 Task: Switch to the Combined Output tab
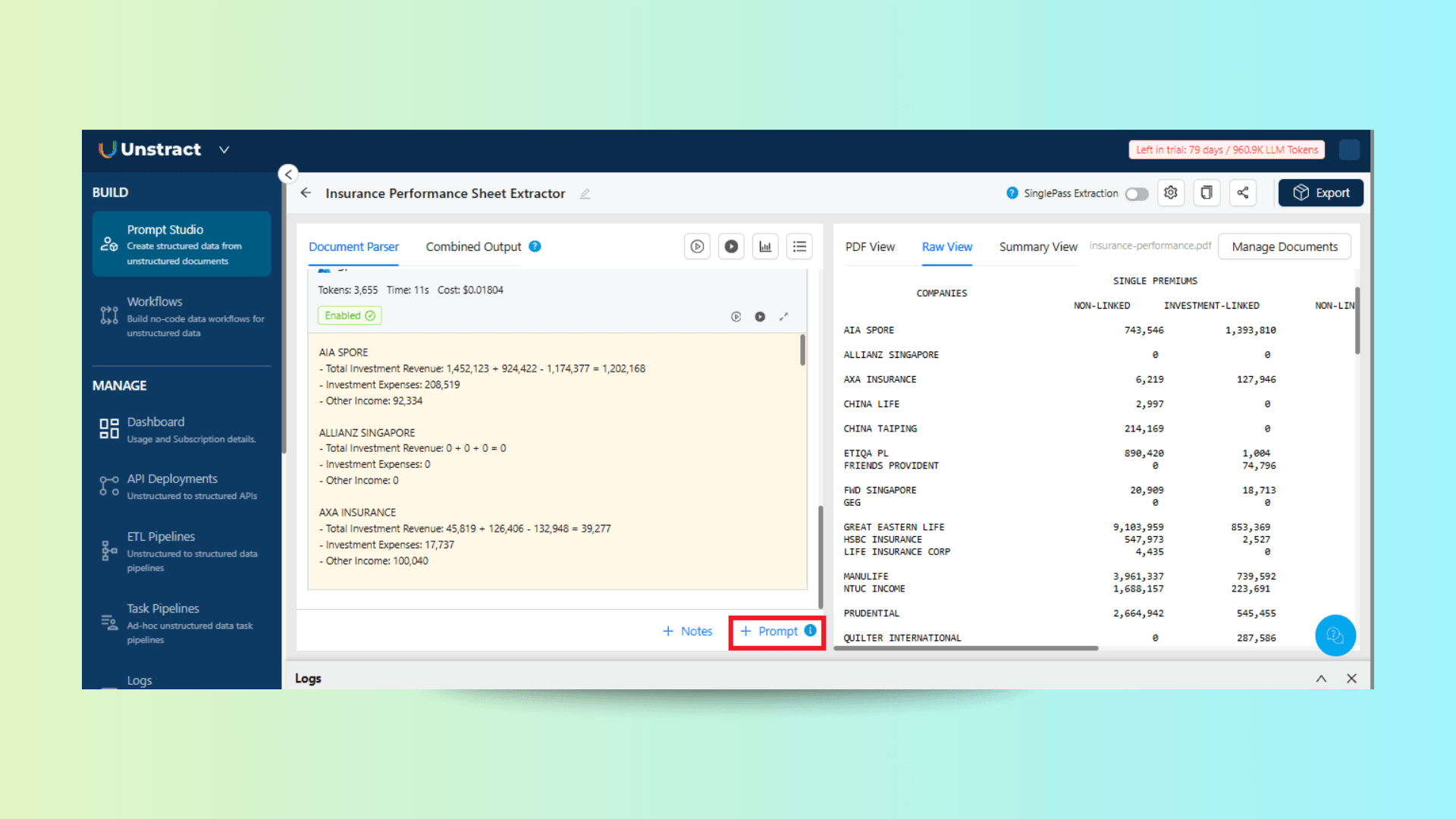472,246
